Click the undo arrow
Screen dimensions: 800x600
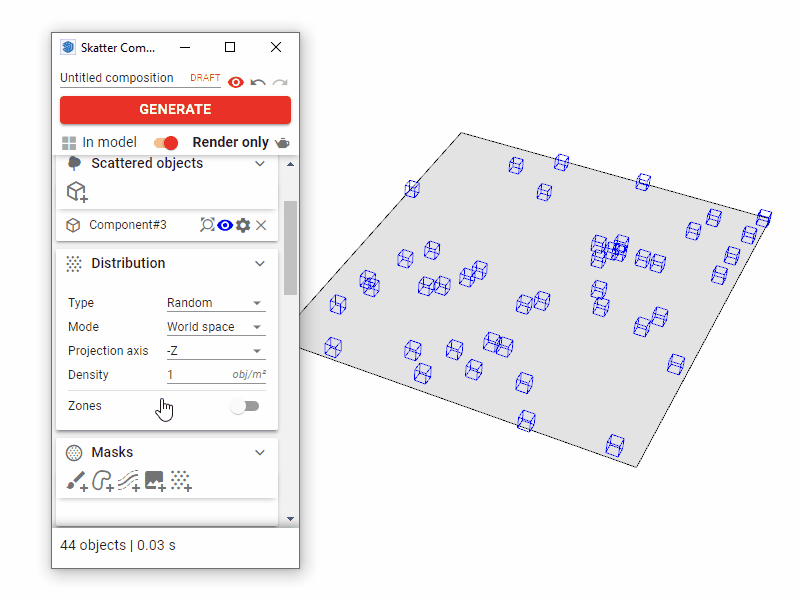pos(258,82)
